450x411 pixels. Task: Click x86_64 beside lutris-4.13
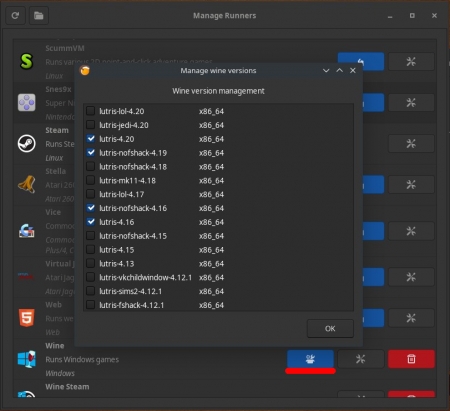tap(211, 264)
